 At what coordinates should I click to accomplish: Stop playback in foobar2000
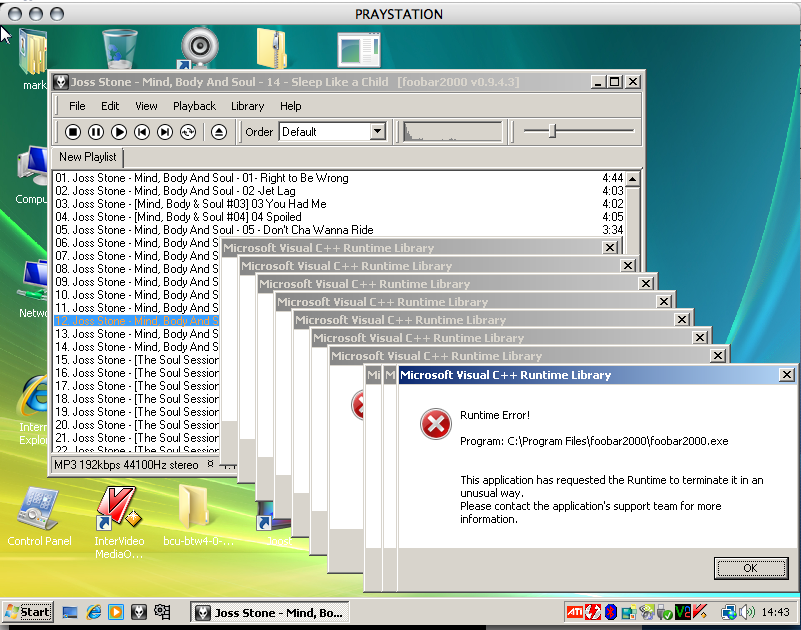click(73, 132)
